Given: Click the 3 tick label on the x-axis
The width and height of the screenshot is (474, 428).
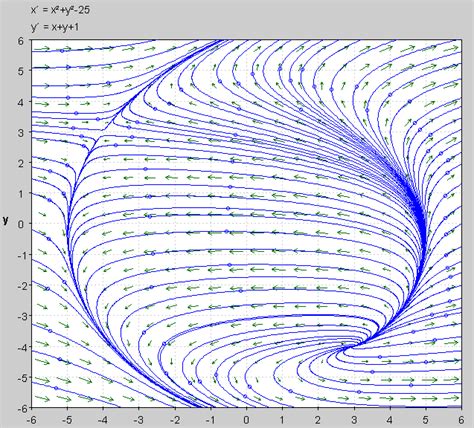Looking at the screenshot, I should coord(354,419).
